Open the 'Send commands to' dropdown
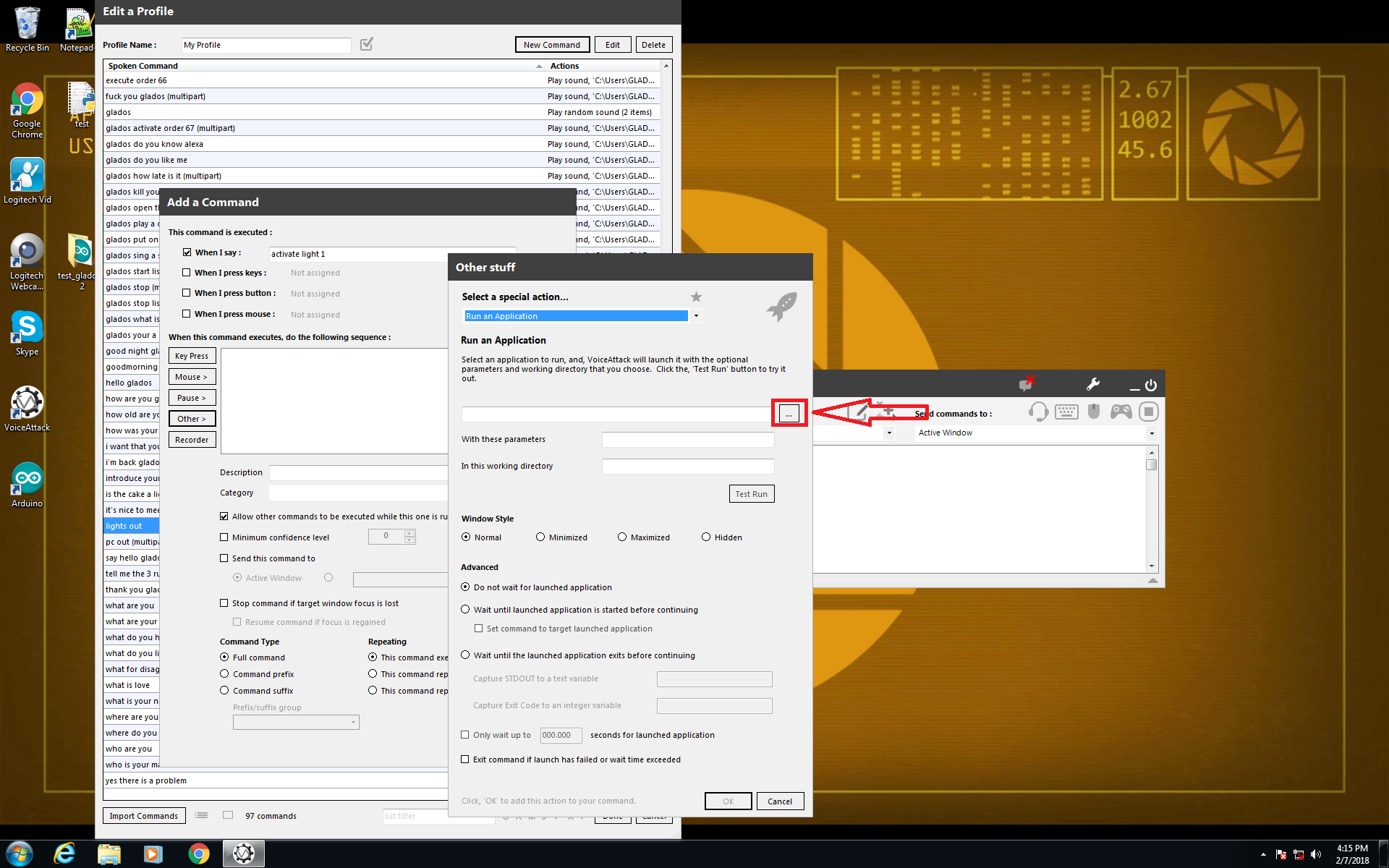Image resolution: width=1389 pixels, height=868 pixels. pyautogui.click(x=1152, y=433)
